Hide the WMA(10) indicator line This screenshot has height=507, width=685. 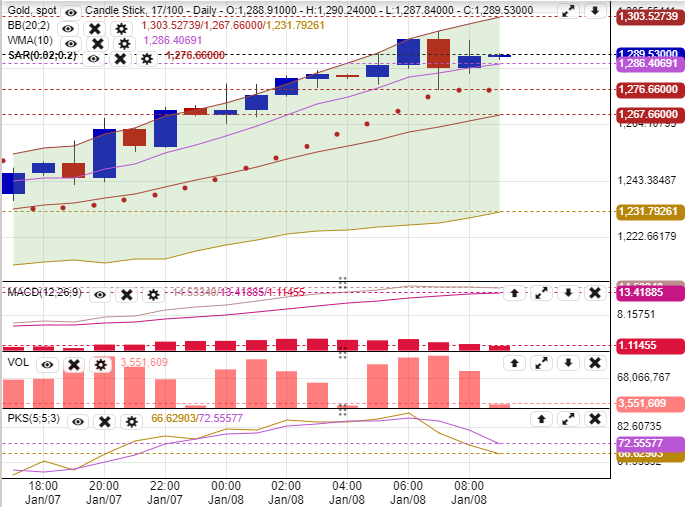(69, 44)
